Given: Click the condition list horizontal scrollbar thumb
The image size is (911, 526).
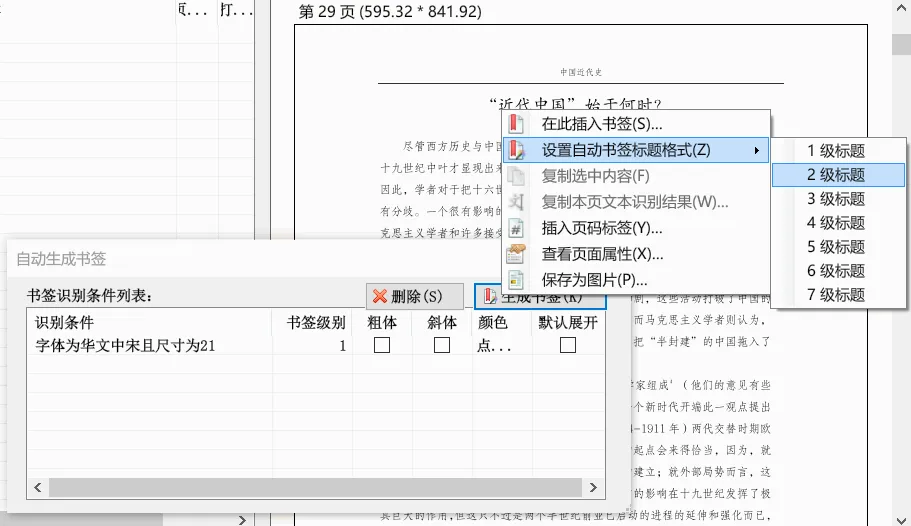Looking at the screenshot, I should coord(315,488).
